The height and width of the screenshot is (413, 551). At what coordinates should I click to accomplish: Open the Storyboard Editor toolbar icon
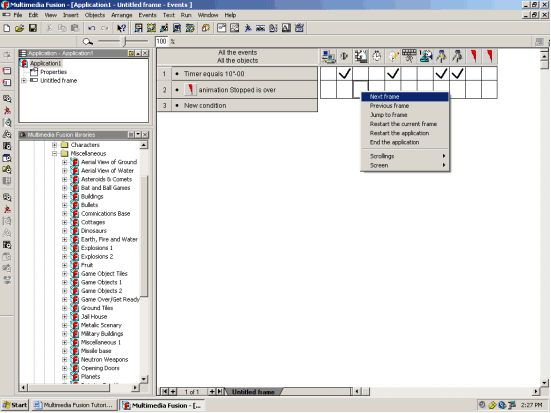pyautogui.click(x=138, y=28)
